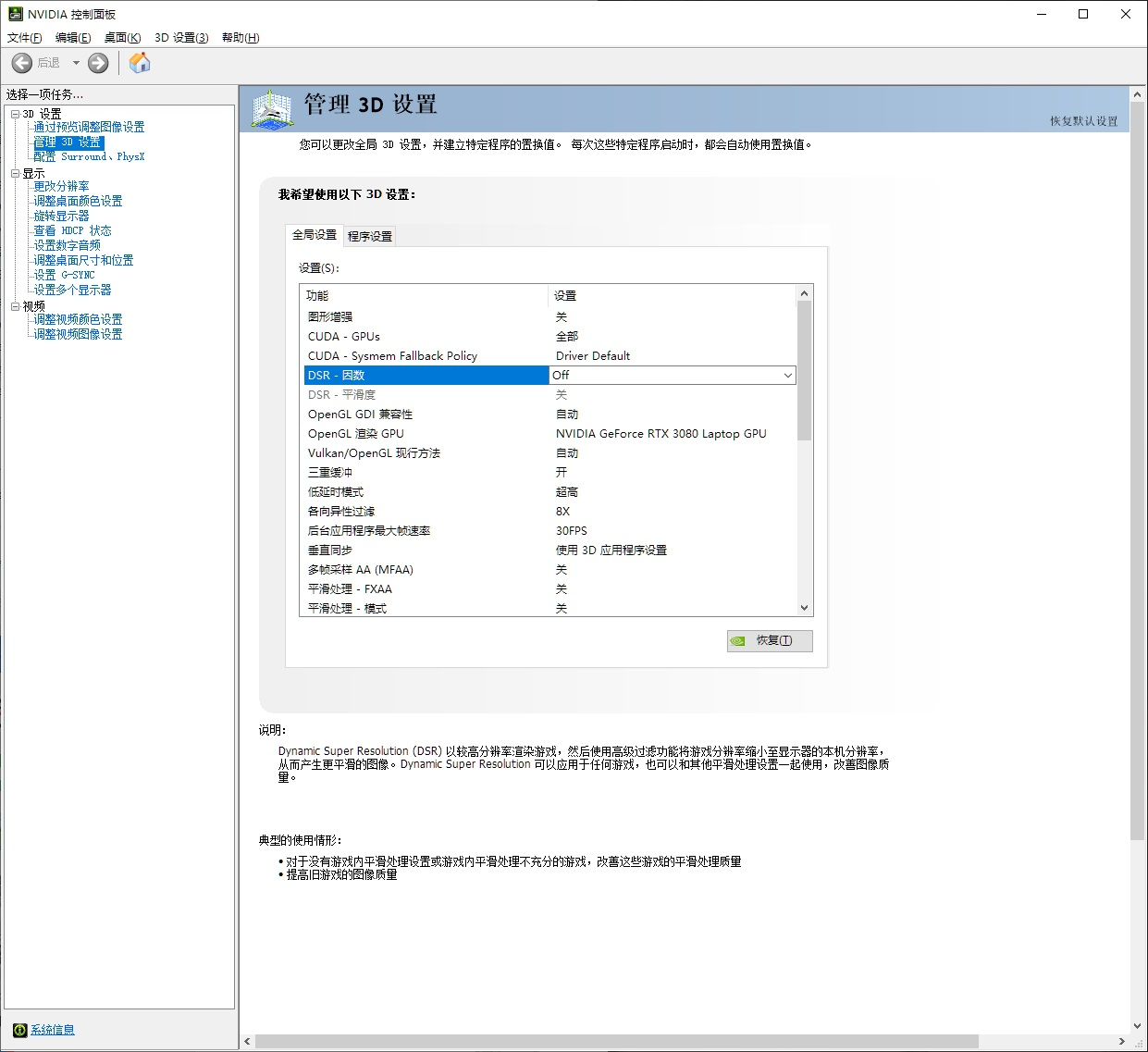Open 通过预览调整图像设置 in task tree
The height and width of the screenshot is (1052, 1148).
tap(89, 127)
